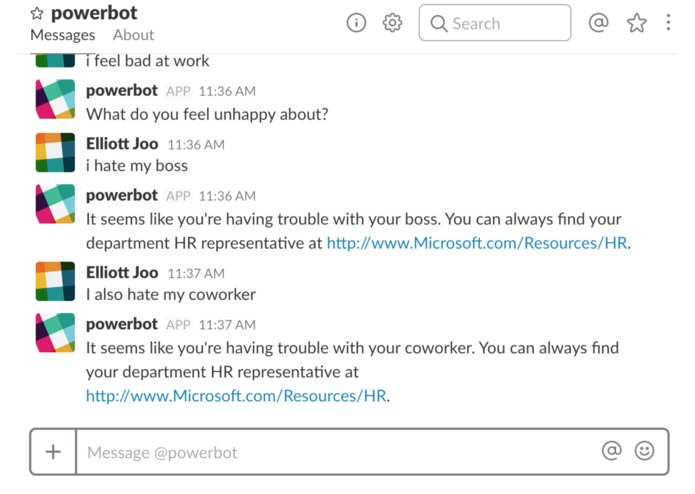Show mentions via header @ icon
This screenshot has height=494, width=695.
tap(598, 22)
